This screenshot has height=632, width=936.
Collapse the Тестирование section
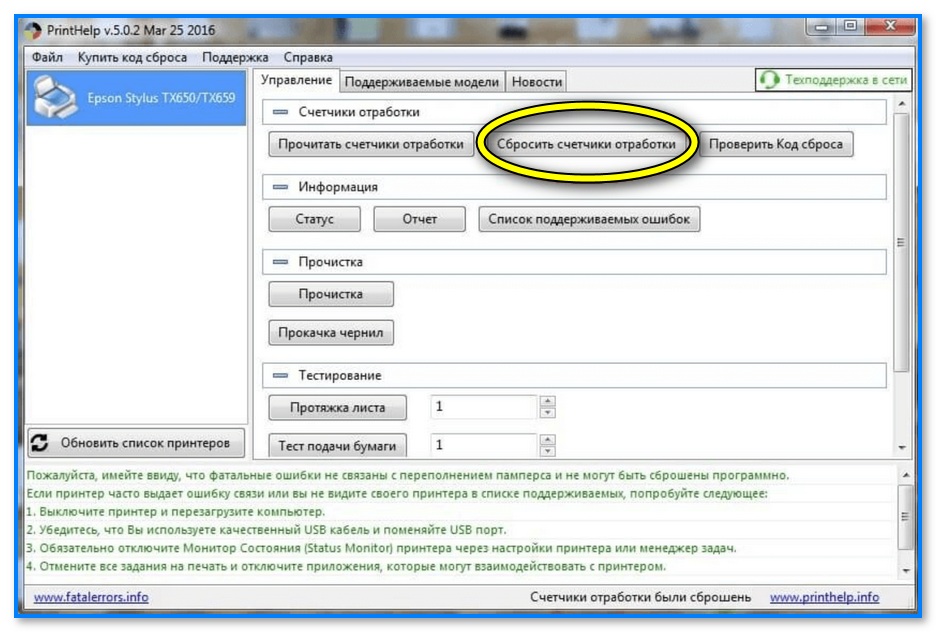pyautogui.click(x=280, y=375)
